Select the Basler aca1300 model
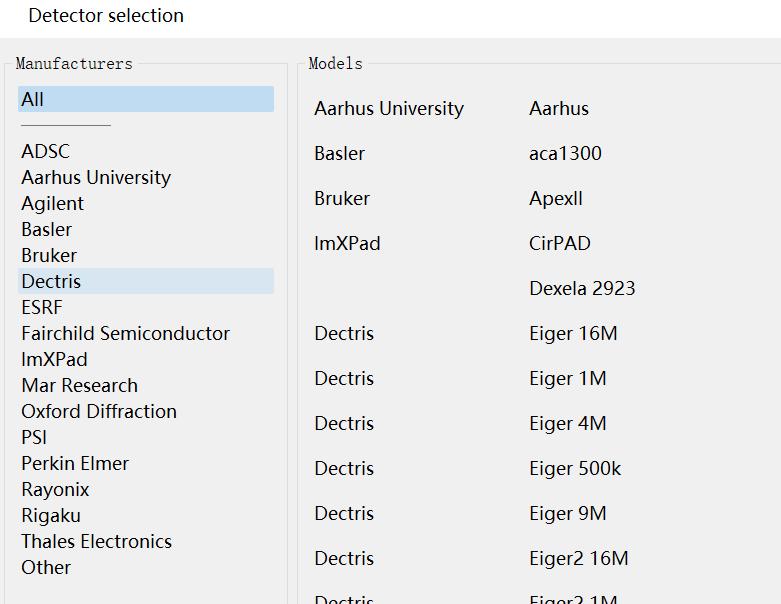The image size is (781, 604). pos(565,153)
